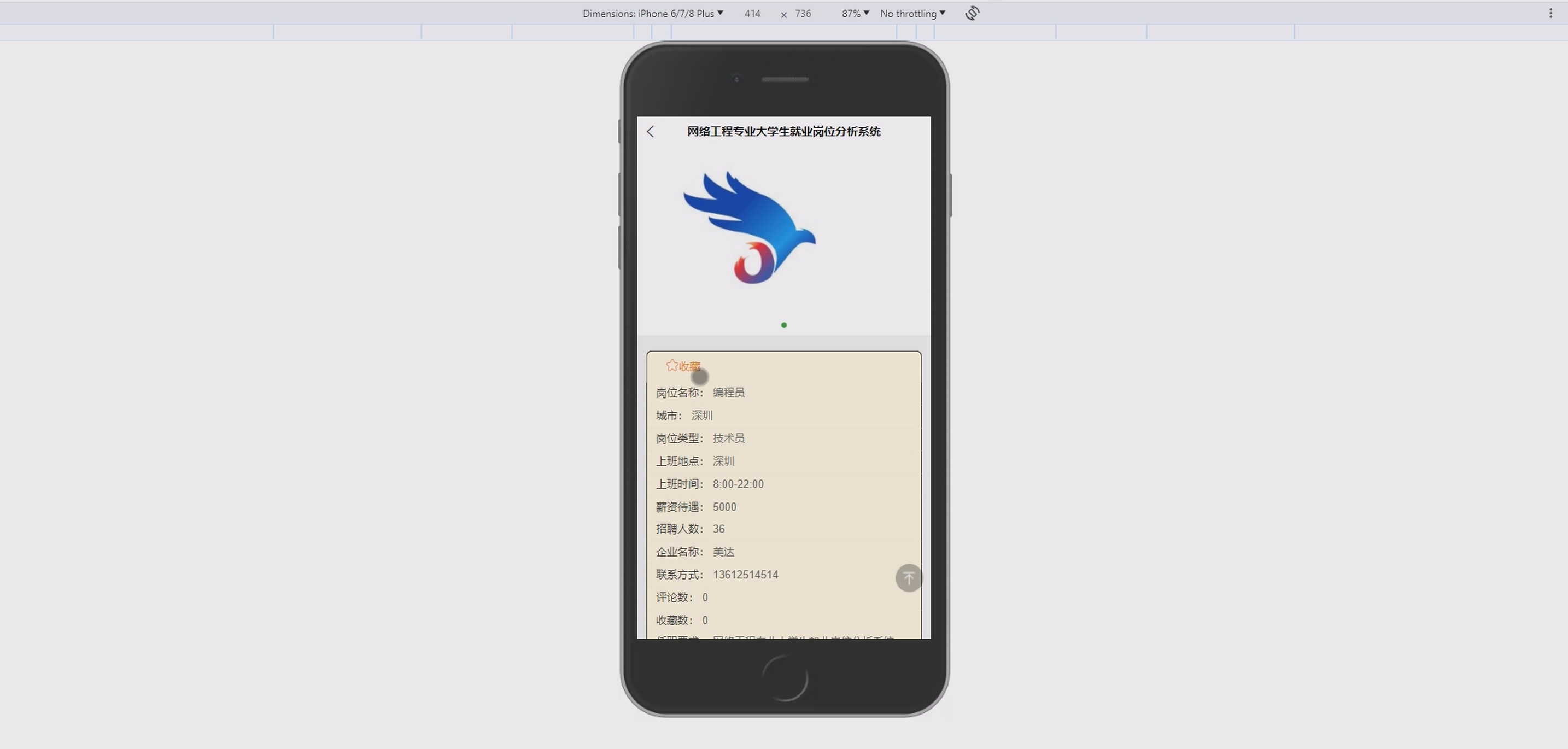
Task: Click phone number 13612514514
Action: 746,575
